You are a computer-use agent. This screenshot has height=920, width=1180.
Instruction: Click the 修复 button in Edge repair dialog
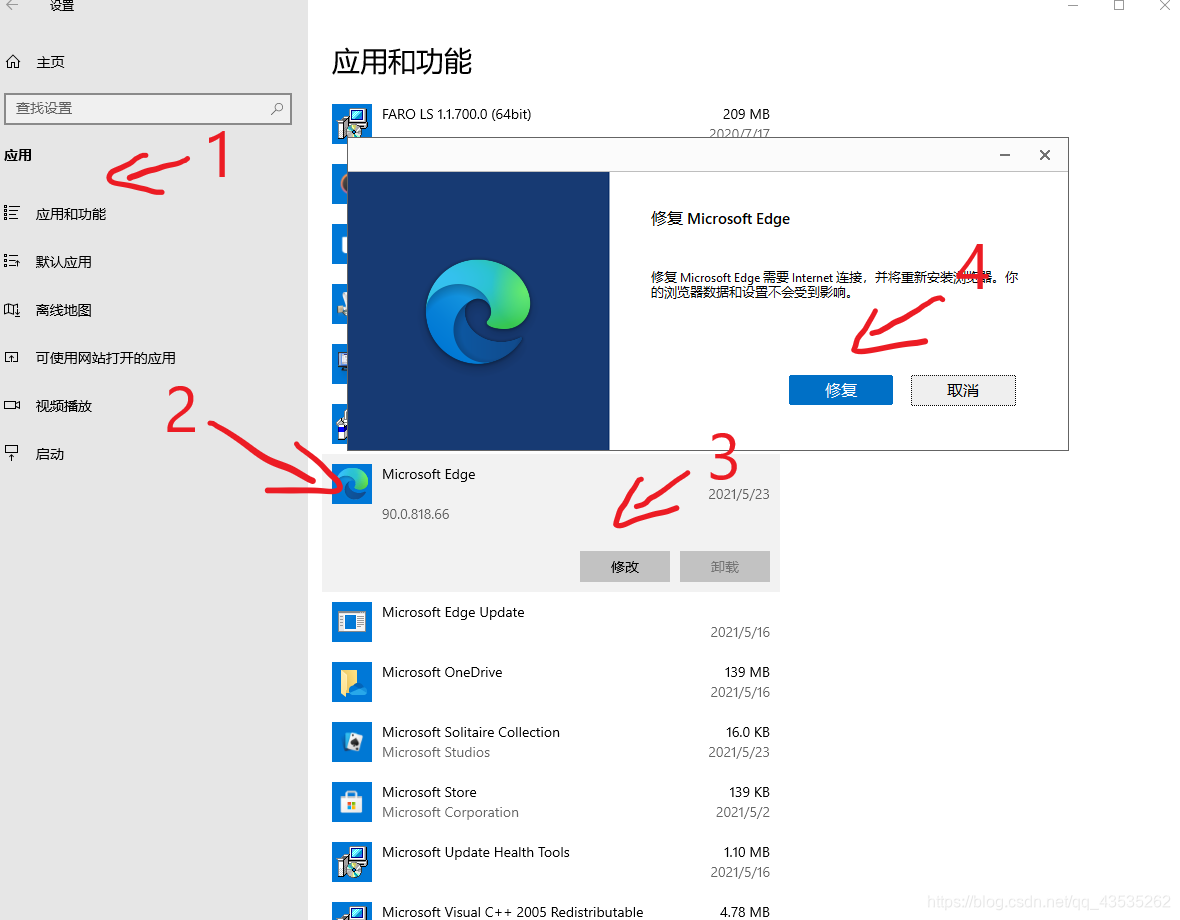[x=841, y=390]
